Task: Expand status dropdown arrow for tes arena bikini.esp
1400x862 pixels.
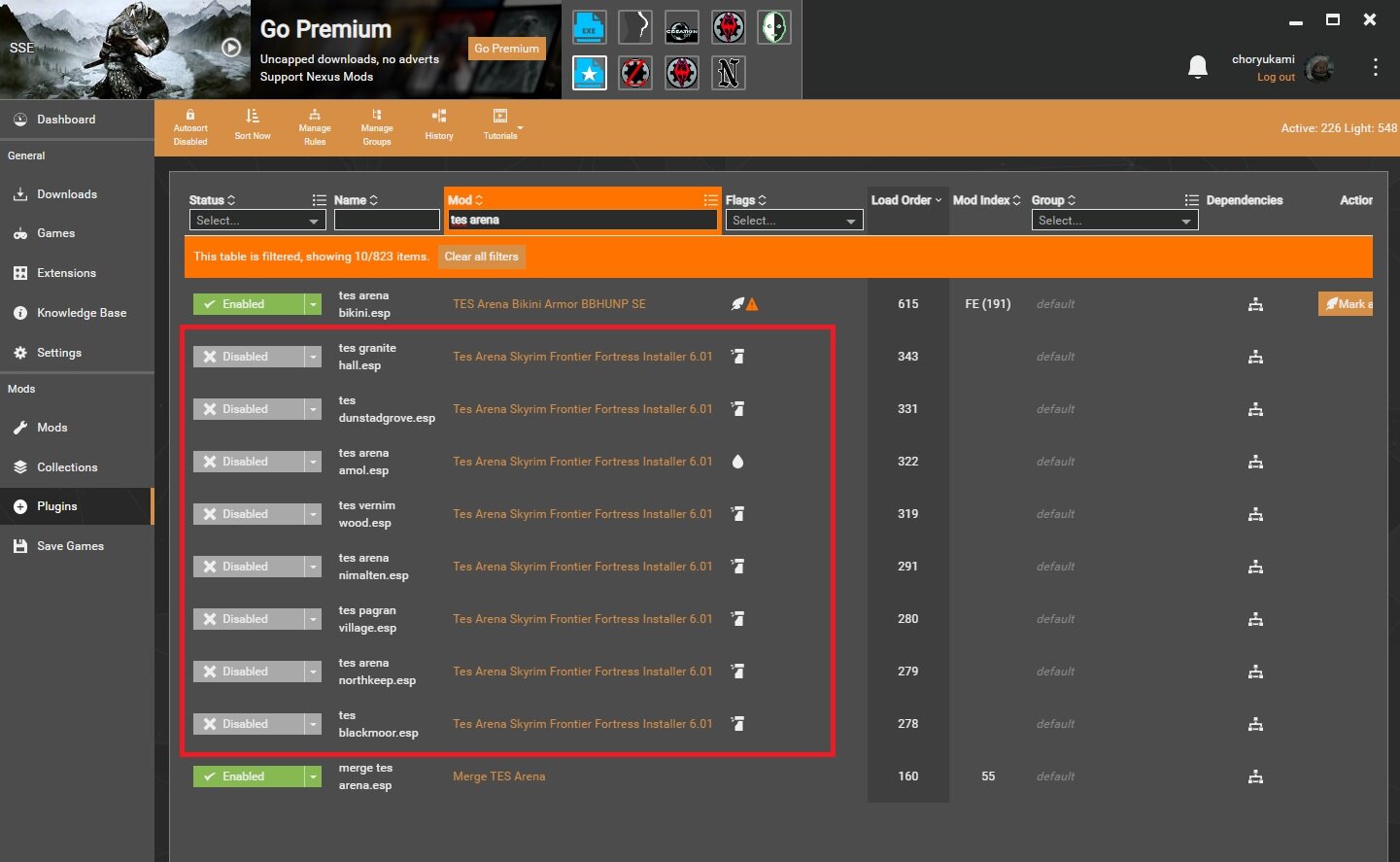Action: (x=313, y=304)
